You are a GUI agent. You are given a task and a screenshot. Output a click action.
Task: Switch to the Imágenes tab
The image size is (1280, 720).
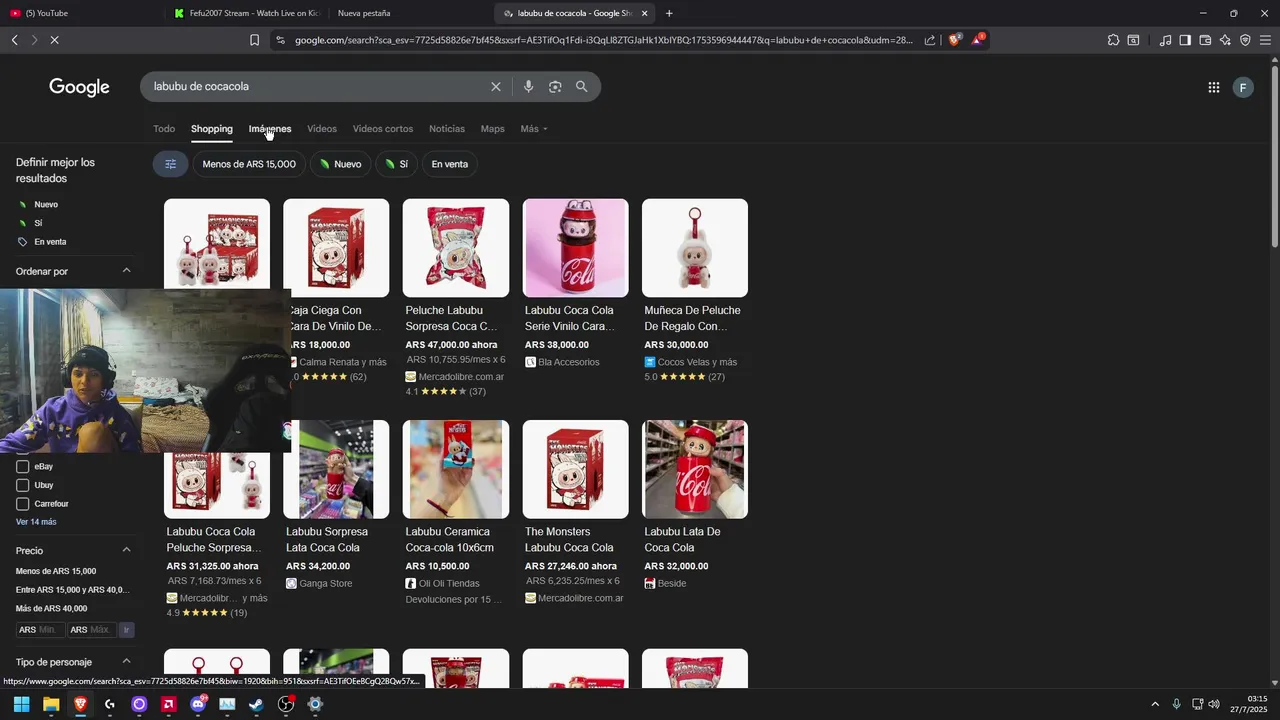(x=270, y=129)
